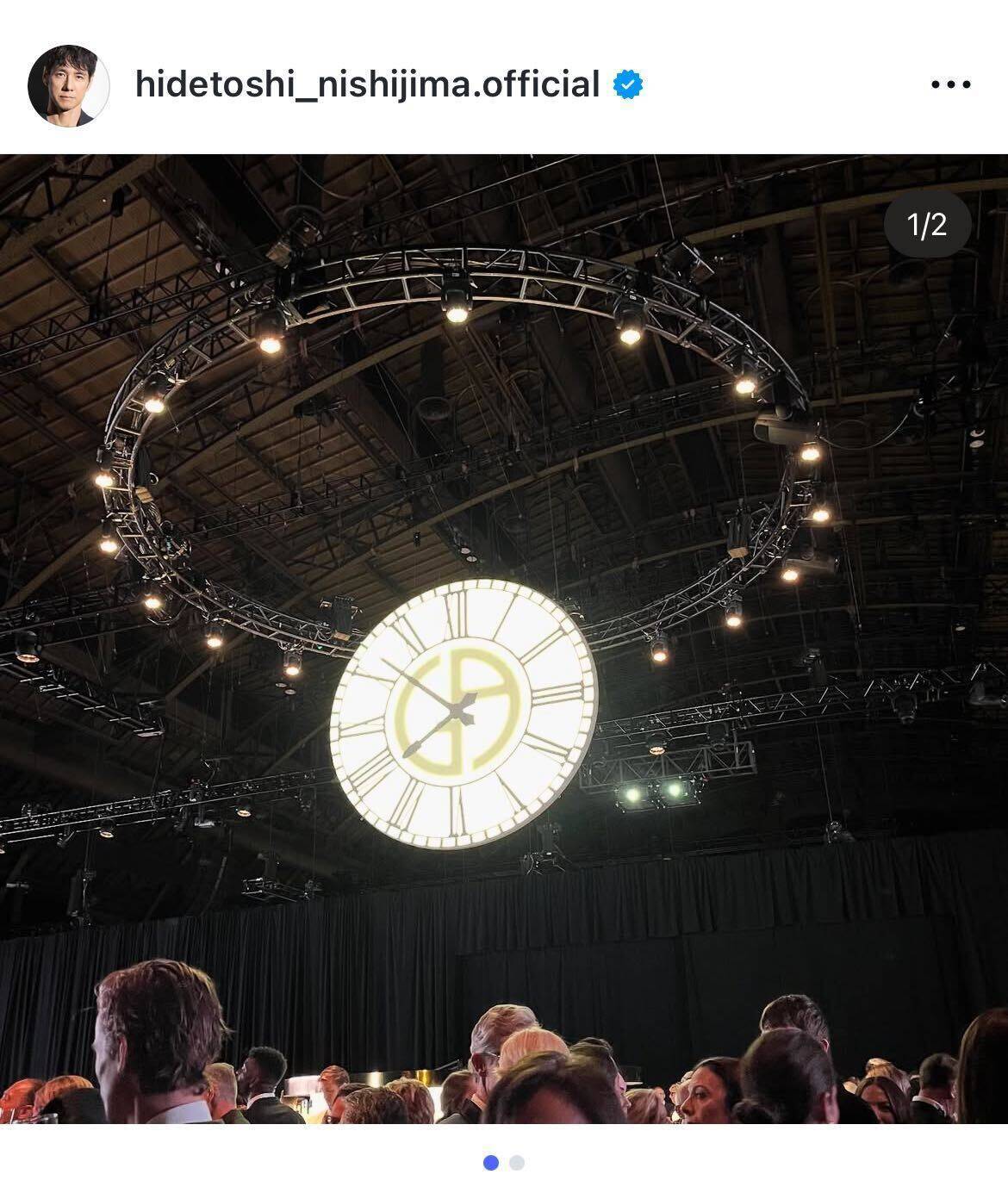Click the 1/2 photo counter badge
The image size is (1008, 1193).
point(927,225)
